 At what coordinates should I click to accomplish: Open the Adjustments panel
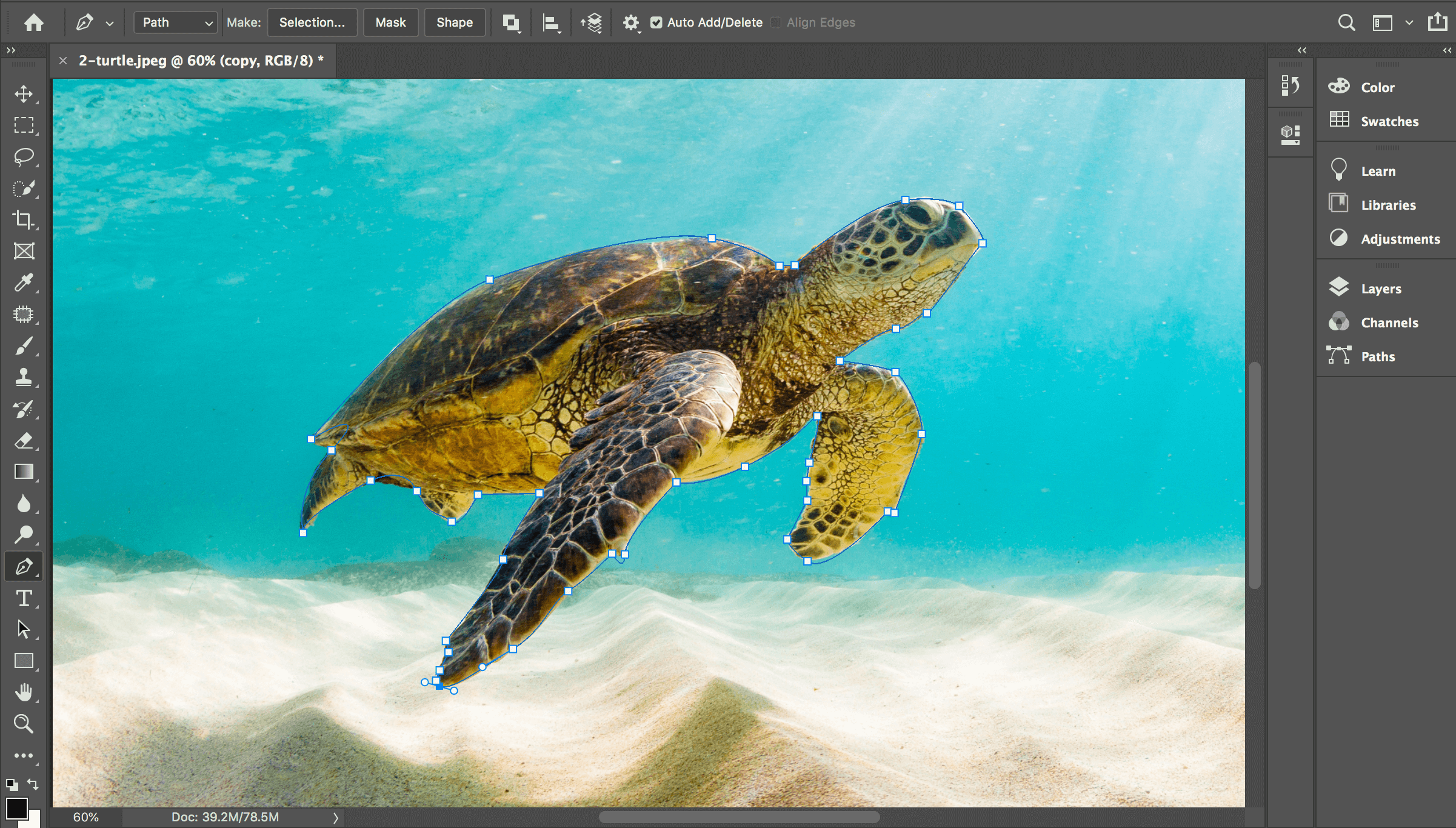pyautogui.click(x=1386, y=239)
